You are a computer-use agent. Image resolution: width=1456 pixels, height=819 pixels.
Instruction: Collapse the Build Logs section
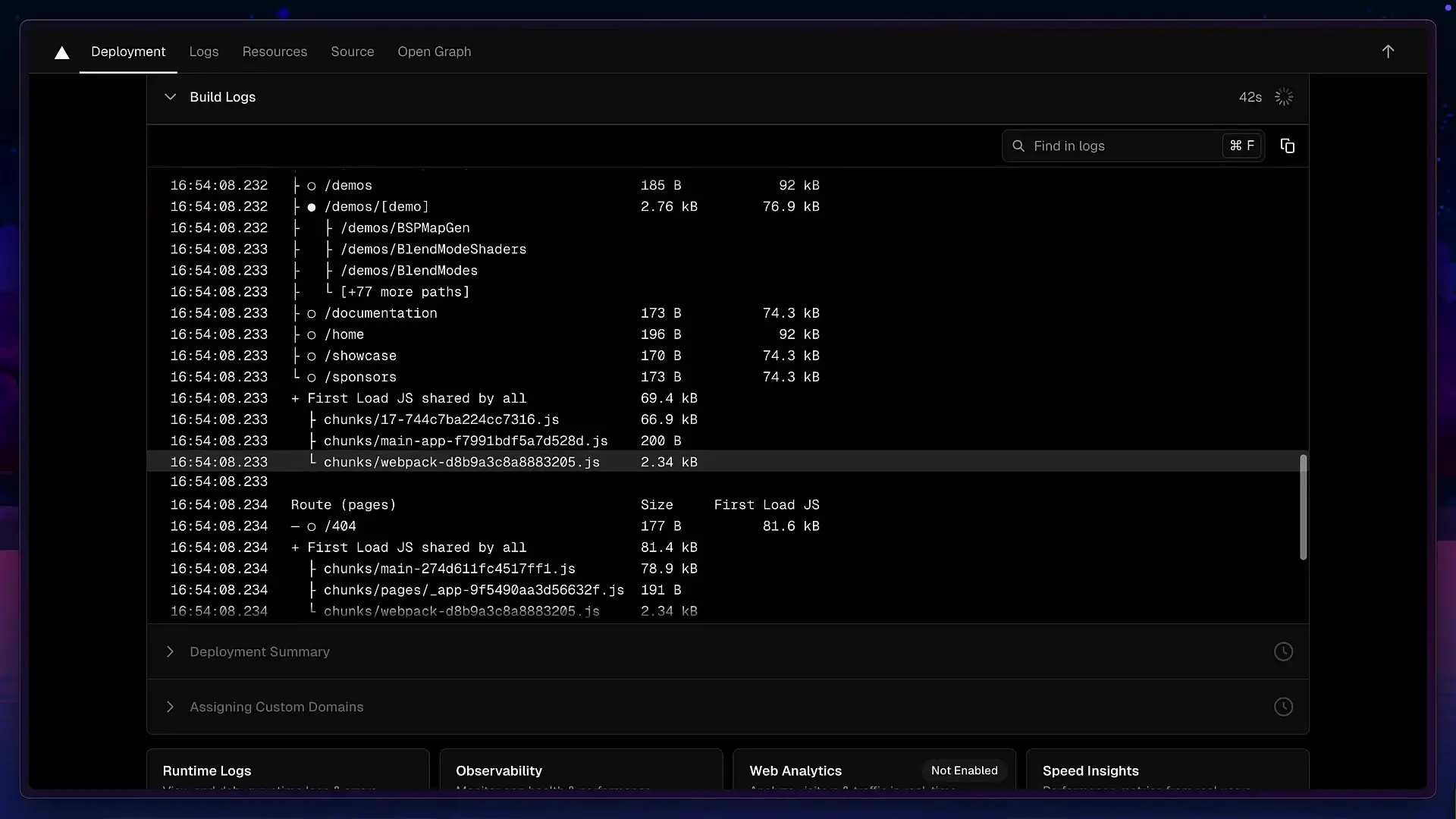(x=171, y=97)
